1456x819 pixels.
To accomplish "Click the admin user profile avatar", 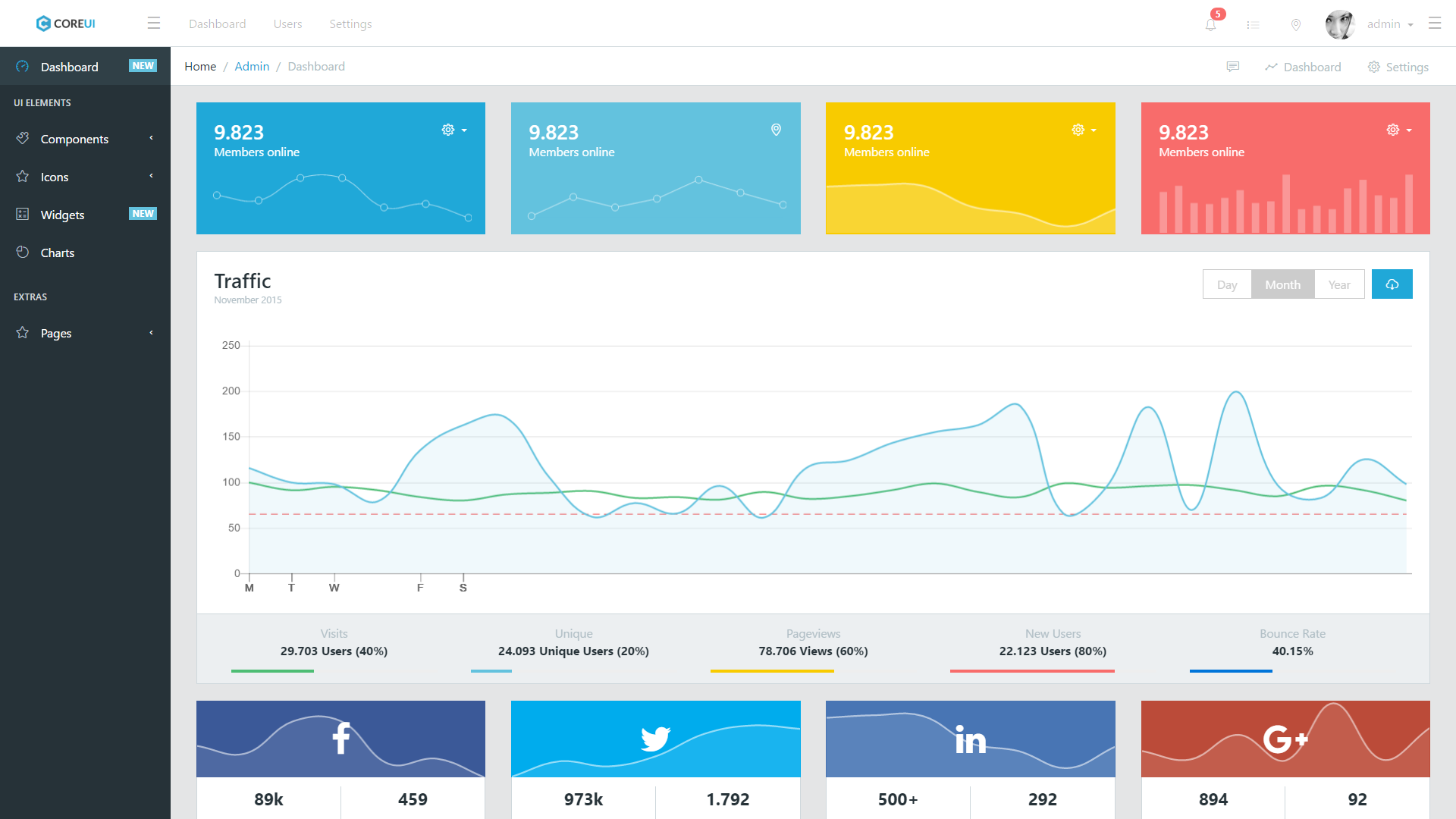I will (1340, 22).
